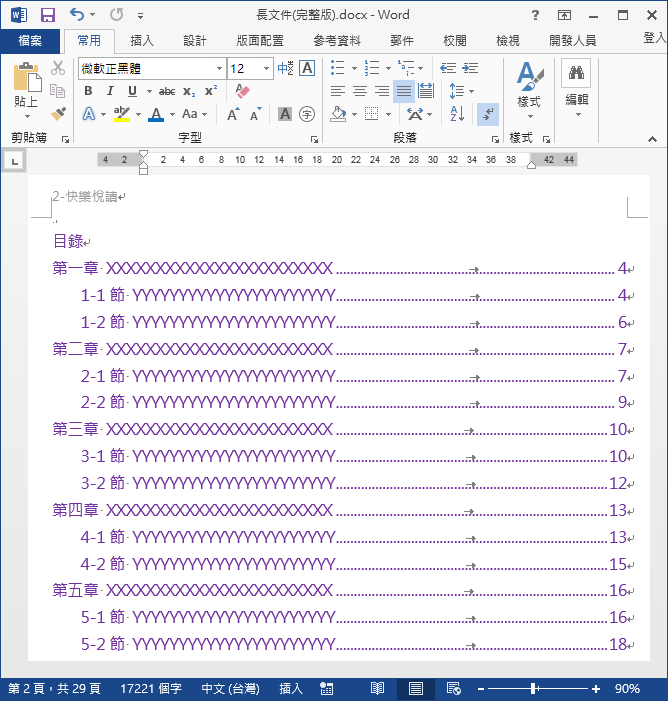Toggle strikethrough formatting
668x701 pixels.
(167, 91)
